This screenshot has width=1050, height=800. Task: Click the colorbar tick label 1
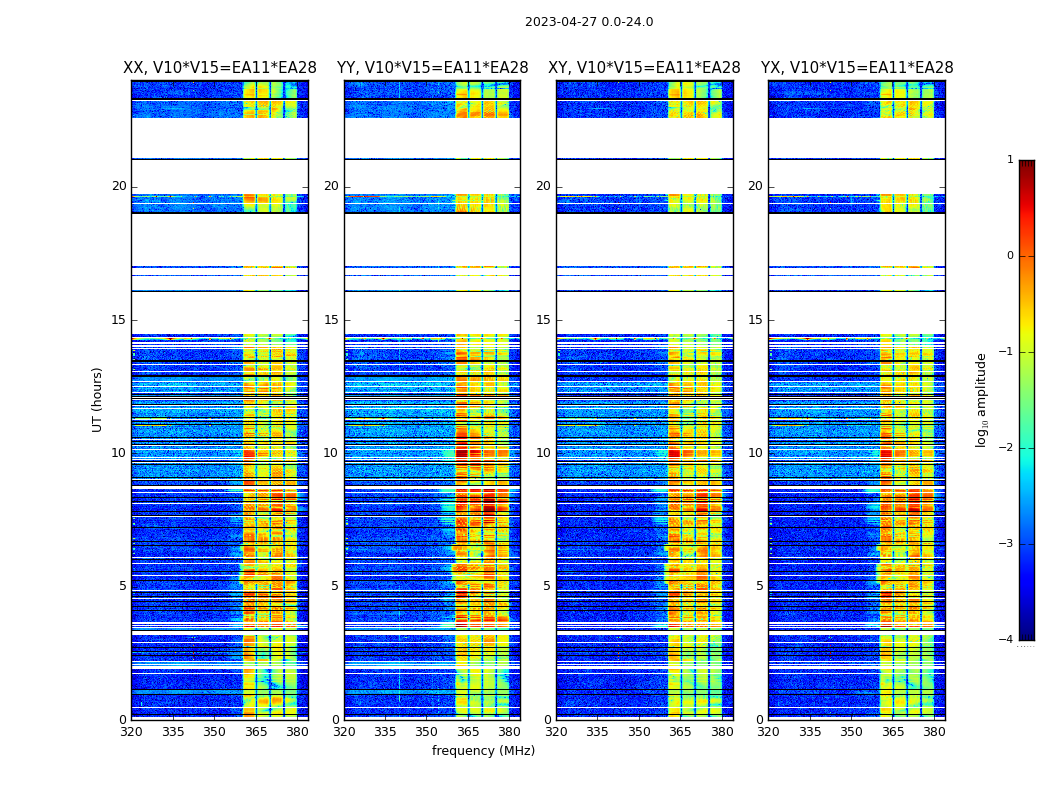[1010, 160]
